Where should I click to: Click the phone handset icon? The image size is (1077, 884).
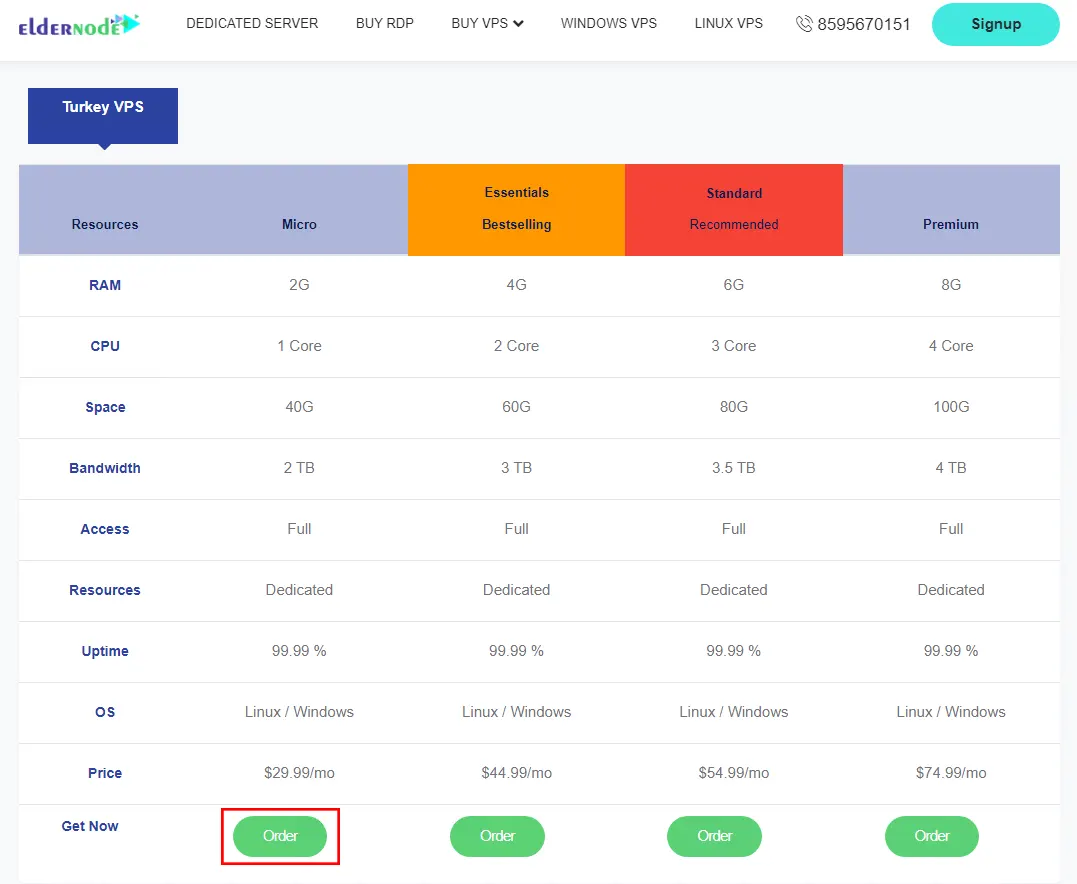pos(804,24)
